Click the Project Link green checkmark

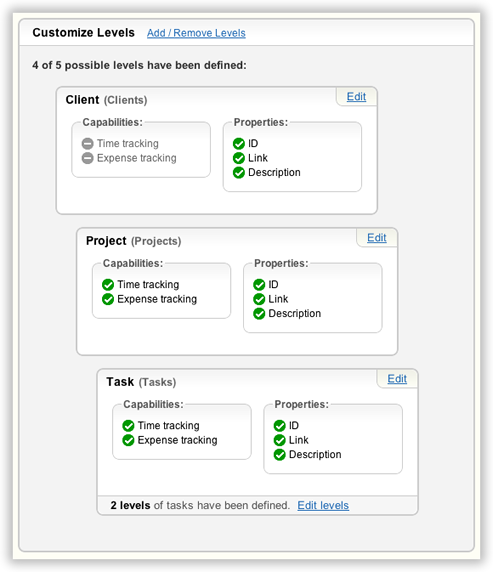(259, 299)
